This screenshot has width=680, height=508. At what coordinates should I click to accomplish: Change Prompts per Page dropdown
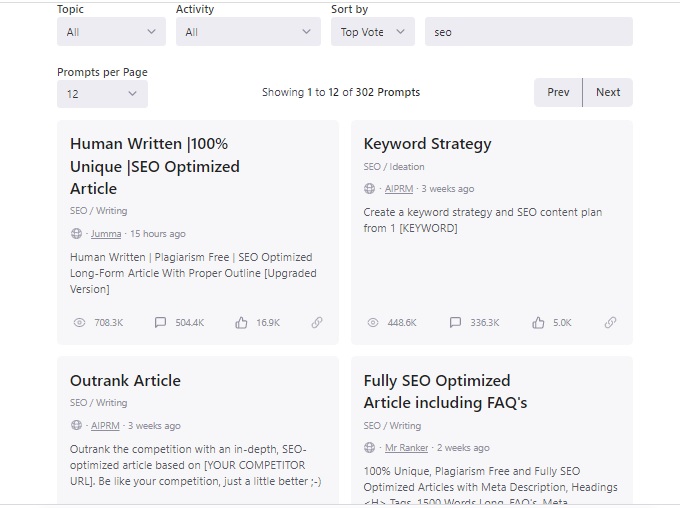point(102,94)
